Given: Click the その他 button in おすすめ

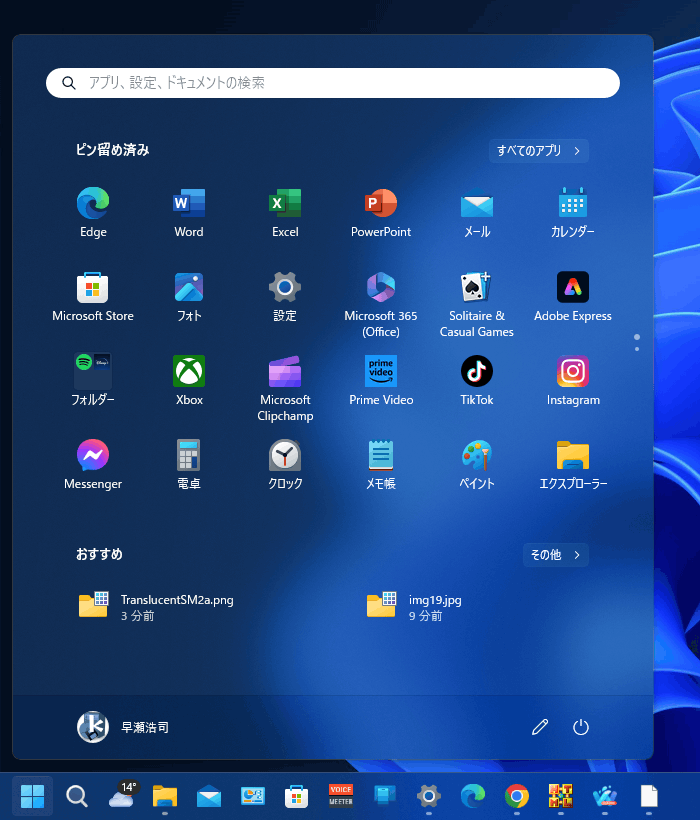Looking at the screenshot, I should pos(556,555).
